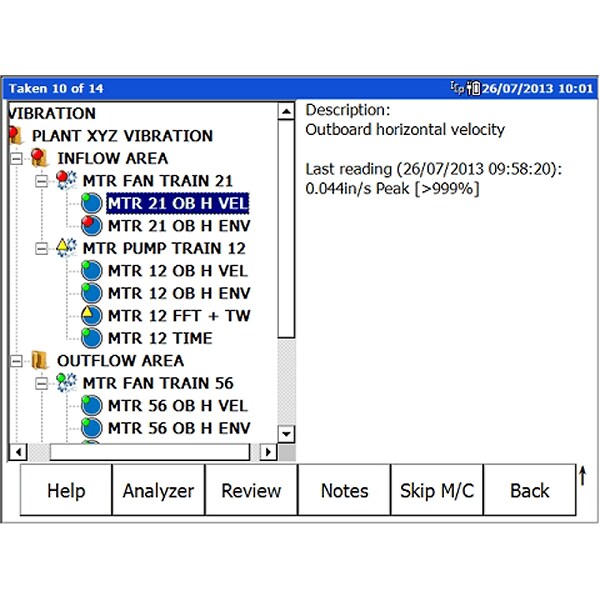
Task: Collapse the MTR PUMP TRAIN 12 node
Action: tap(41, 249)
